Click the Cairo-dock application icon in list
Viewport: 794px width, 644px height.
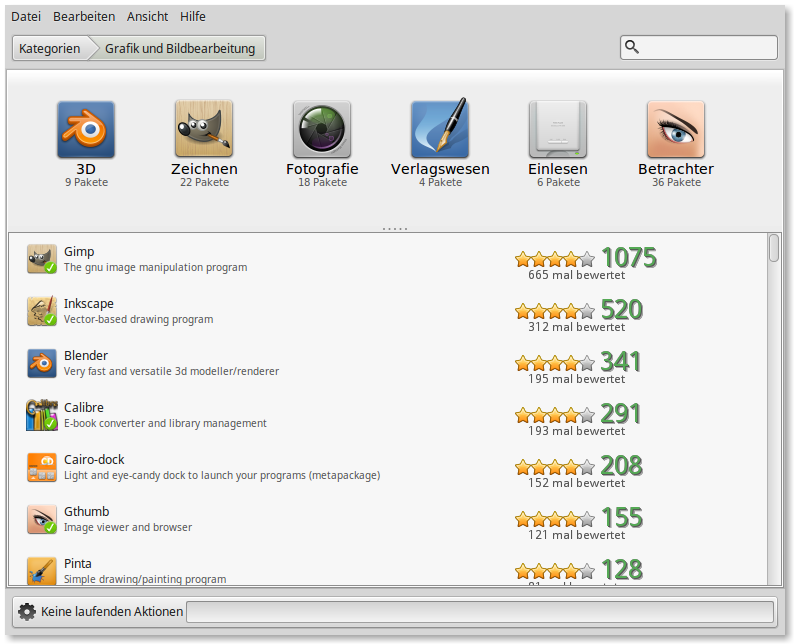coord(42,467)
